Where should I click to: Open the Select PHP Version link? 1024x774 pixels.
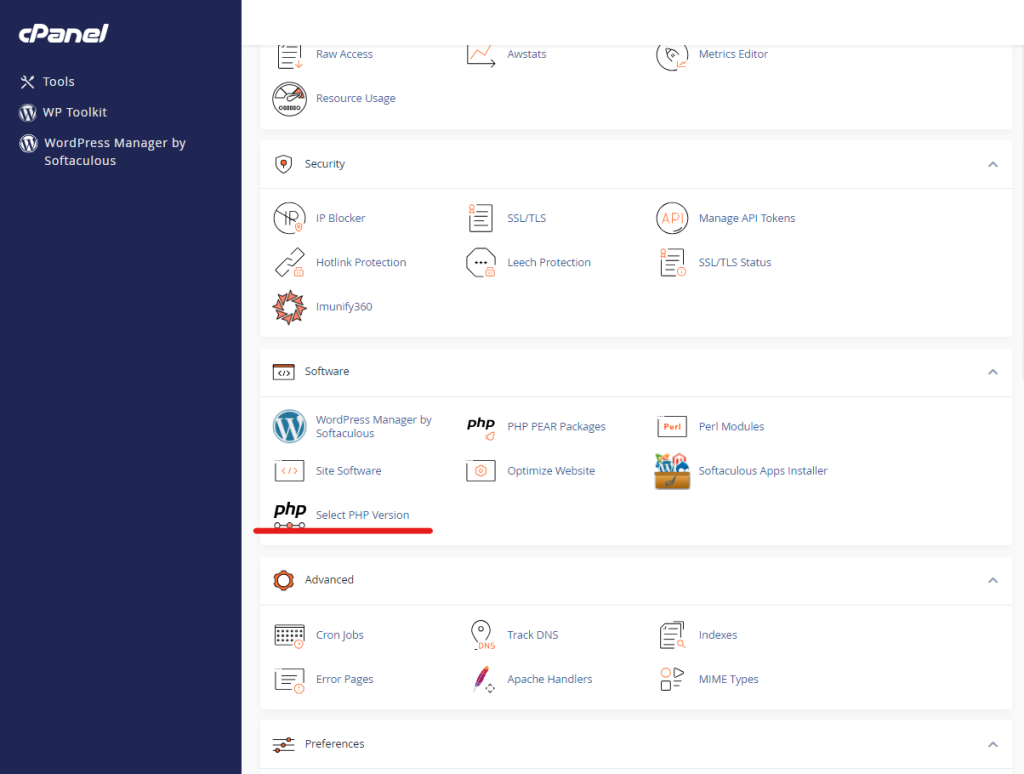tap(362, 515)
